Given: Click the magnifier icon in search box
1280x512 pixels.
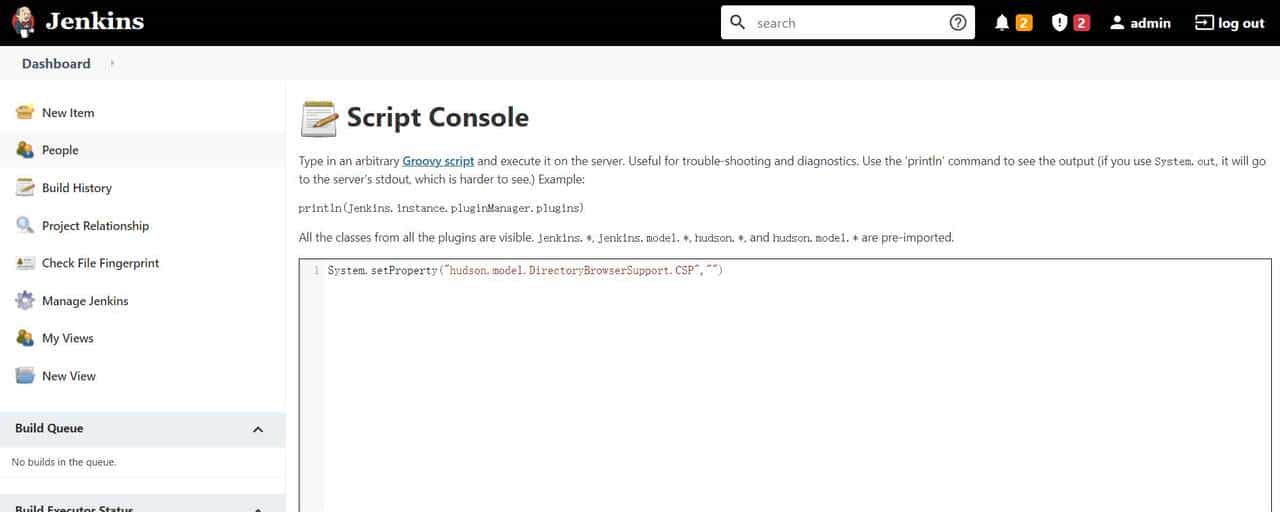Looking at the screenshot, I should tap(738, 22).
